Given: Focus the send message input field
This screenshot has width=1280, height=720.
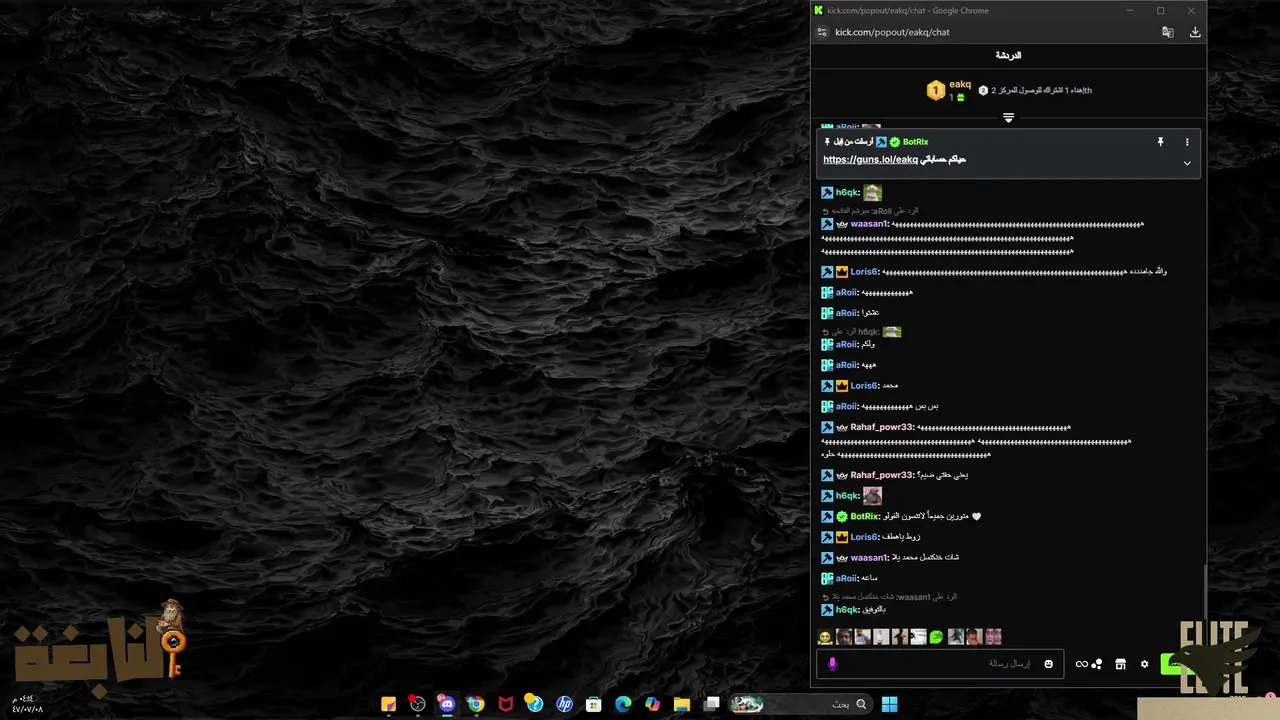Looking at the screenshot, I should [940, 664].
